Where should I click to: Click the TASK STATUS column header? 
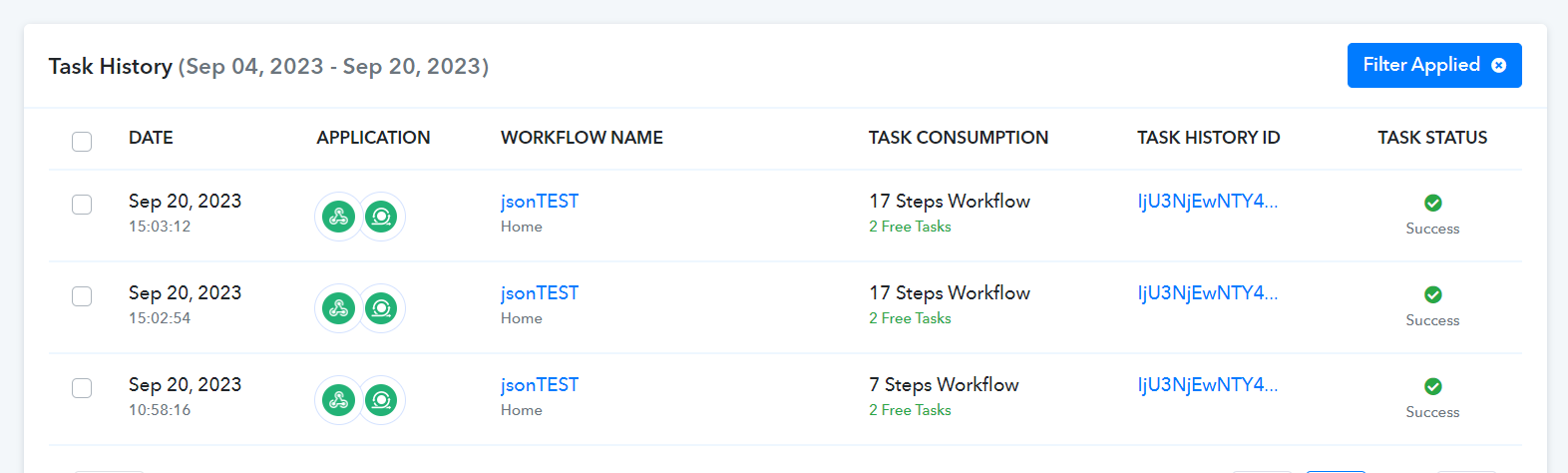click(x=1432, y=138)
